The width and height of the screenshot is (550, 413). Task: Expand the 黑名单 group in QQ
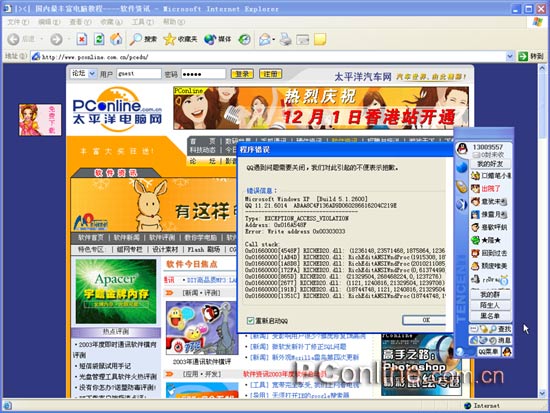point(490,316)
